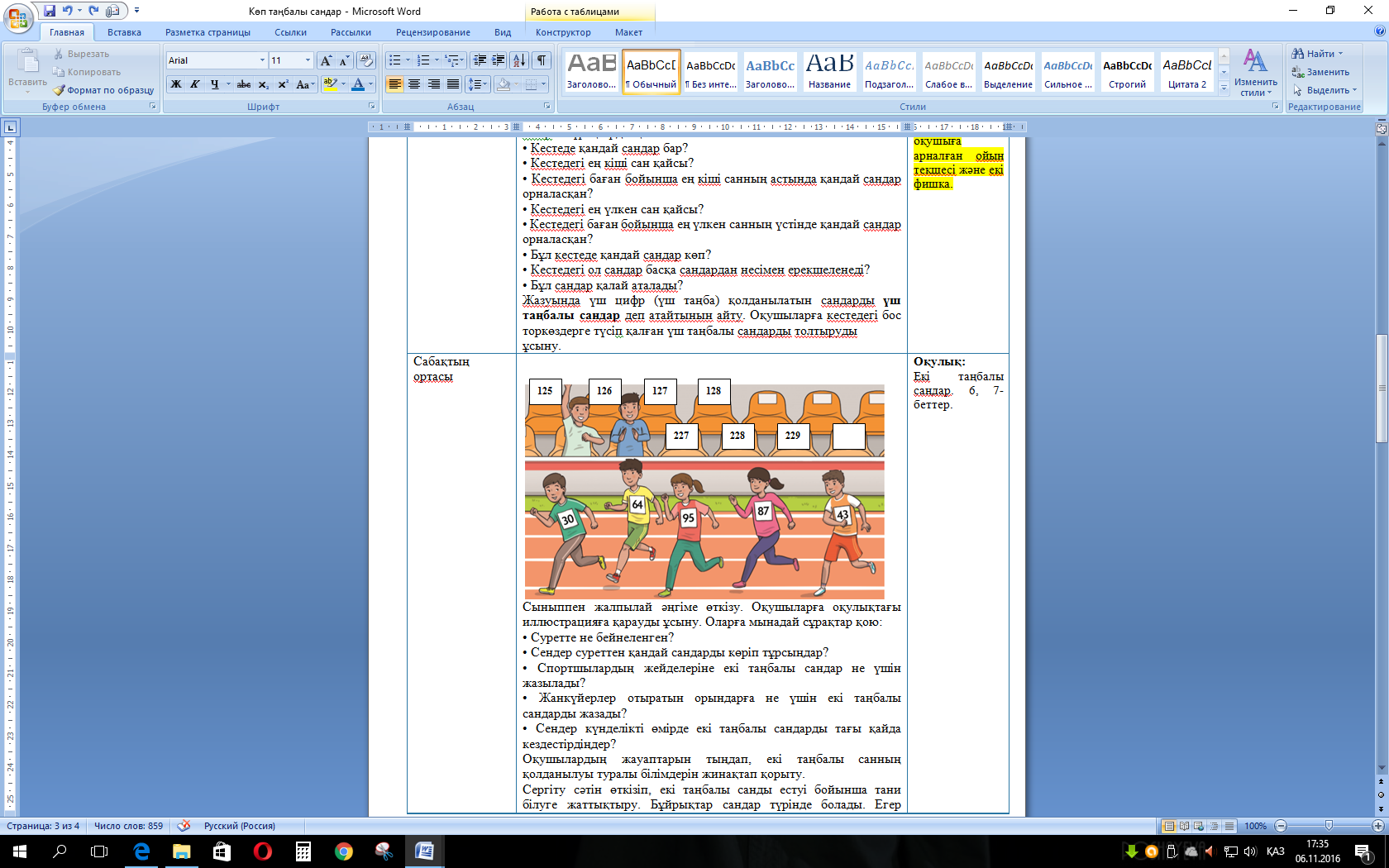Click the Заменить (Replace) button
This screenshot has height=868, width=1389.
click(x=1327, y=72)
